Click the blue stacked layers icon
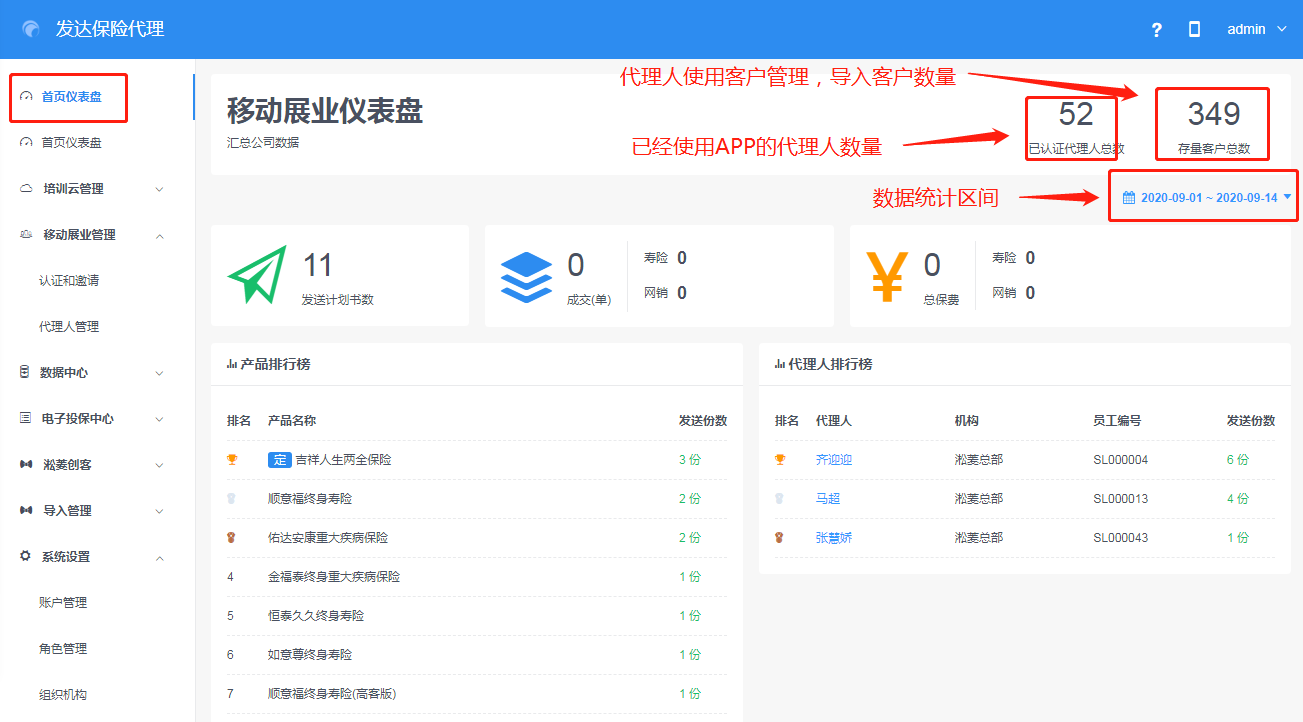The height and width of the screenshot is (722, 1303). [526, 275]
